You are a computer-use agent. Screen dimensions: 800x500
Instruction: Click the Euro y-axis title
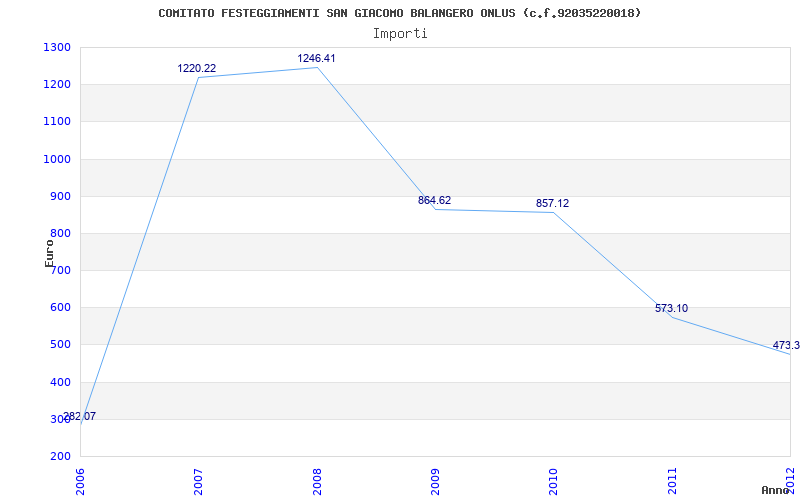(49, 253)
